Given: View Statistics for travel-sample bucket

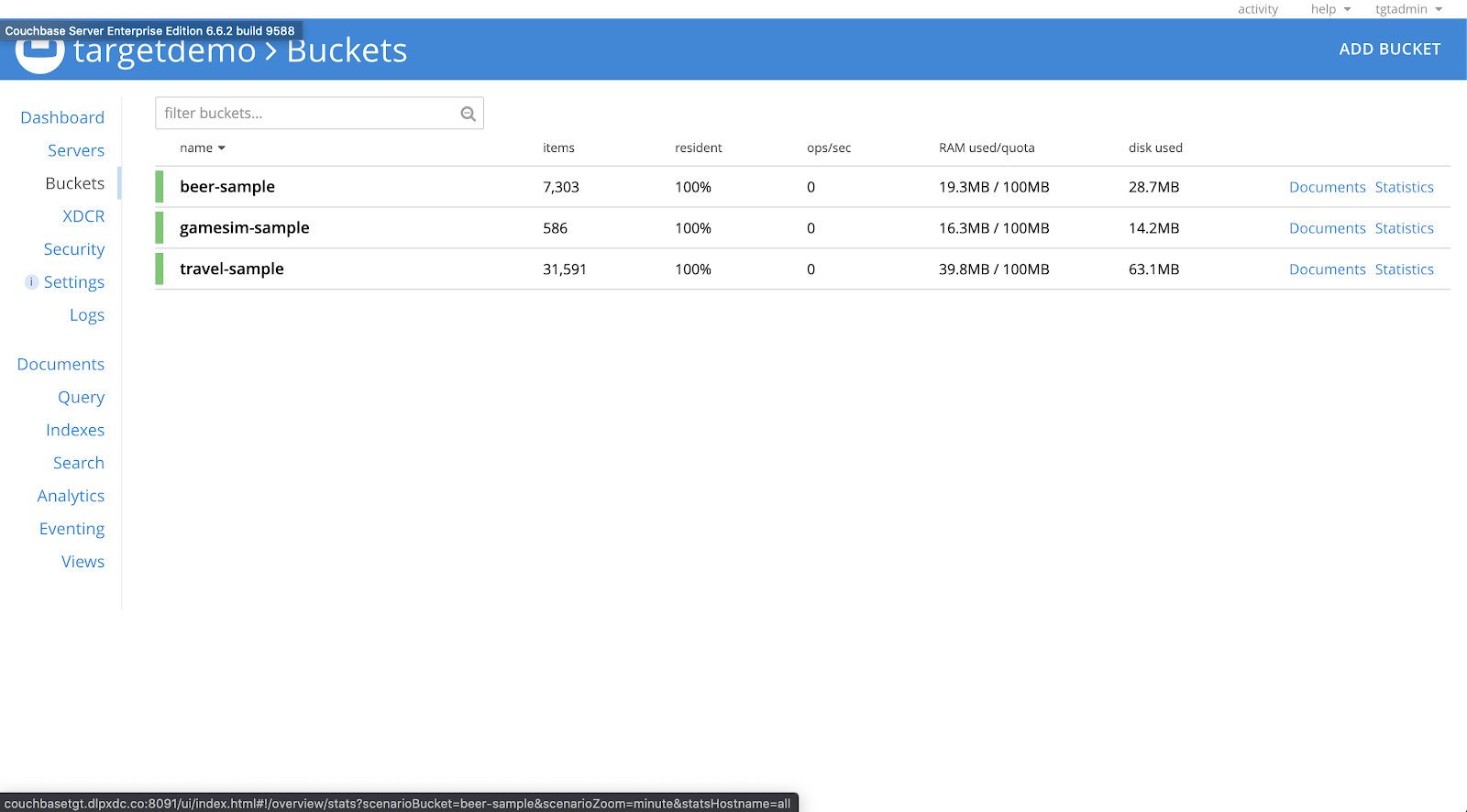Looking at the screenshot, I should [x=1404, y=269].
